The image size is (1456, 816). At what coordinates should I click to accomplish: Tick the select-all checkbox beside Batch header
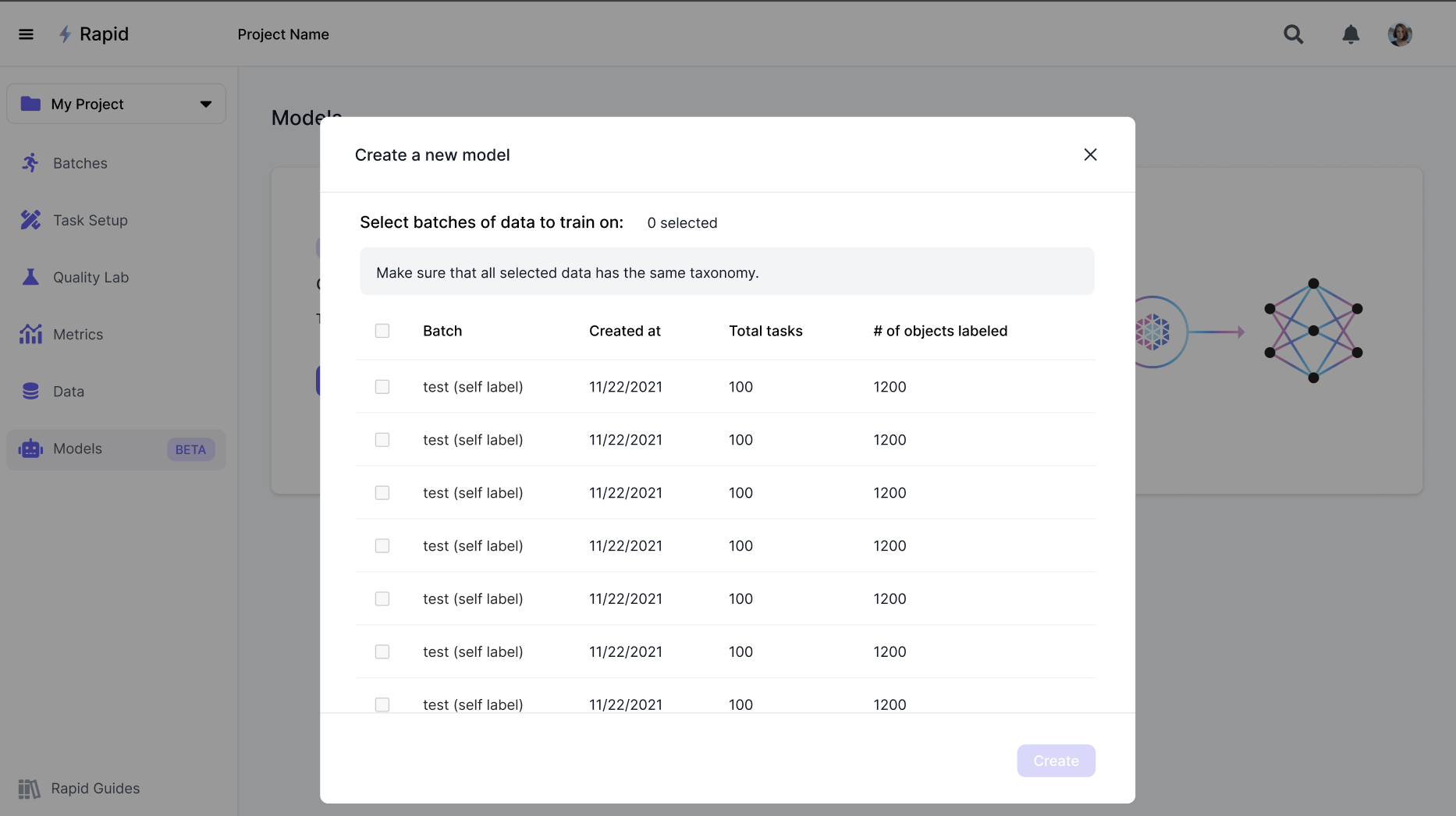(382, 331)
